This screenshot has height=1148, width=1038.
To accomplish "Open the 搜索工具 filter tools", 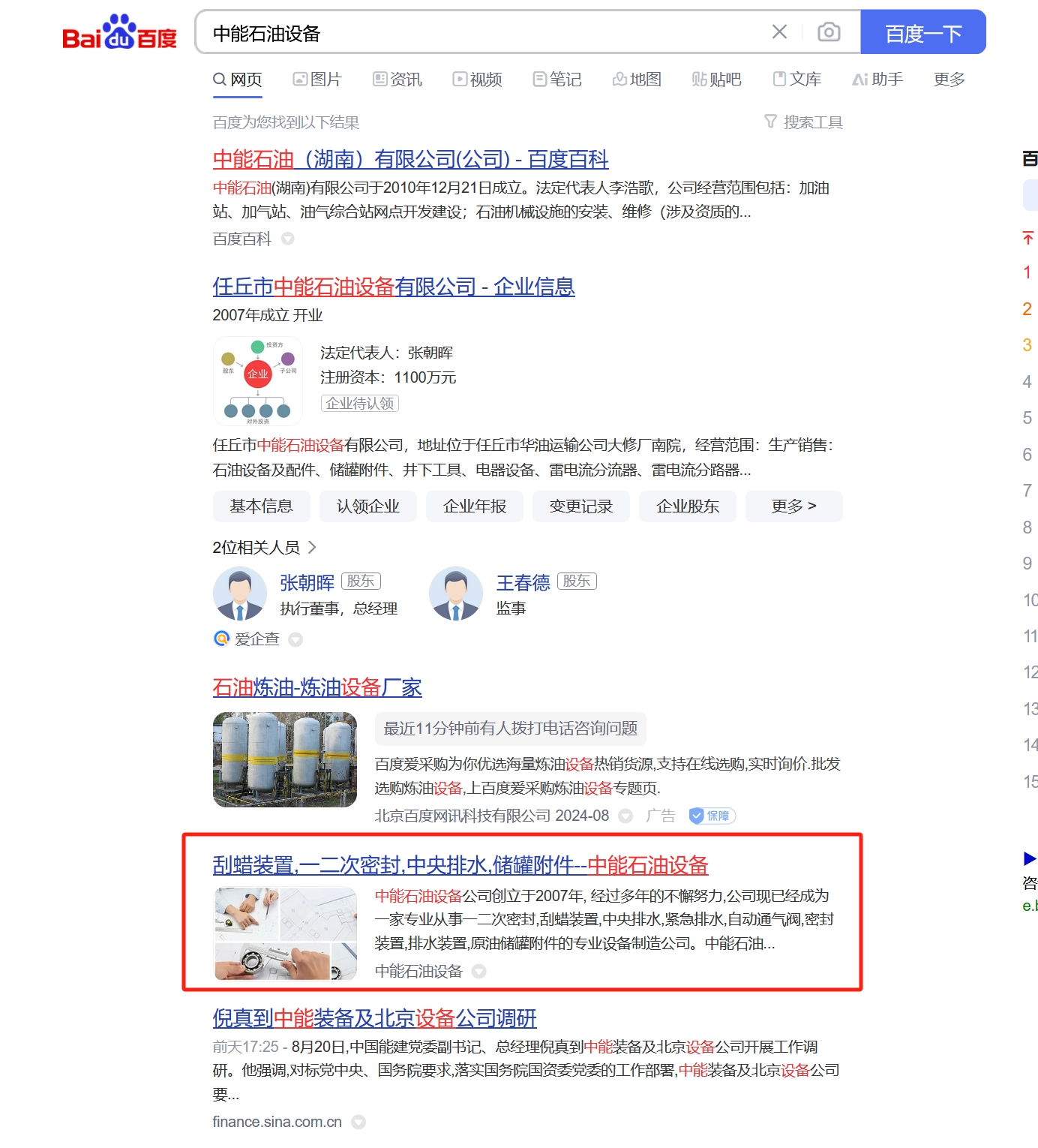I will [x=805, y=122].
